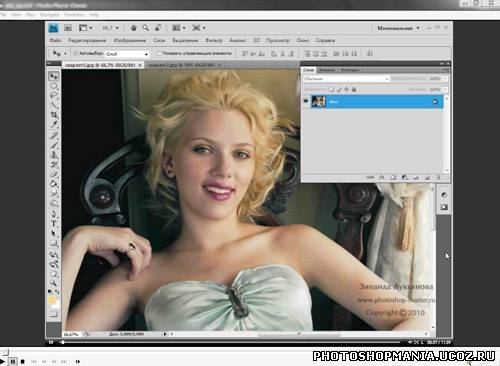Image resolution: width=500 pixels, height=366 pixels.
Task: Open the Просмотр menu
Action: 278,40
